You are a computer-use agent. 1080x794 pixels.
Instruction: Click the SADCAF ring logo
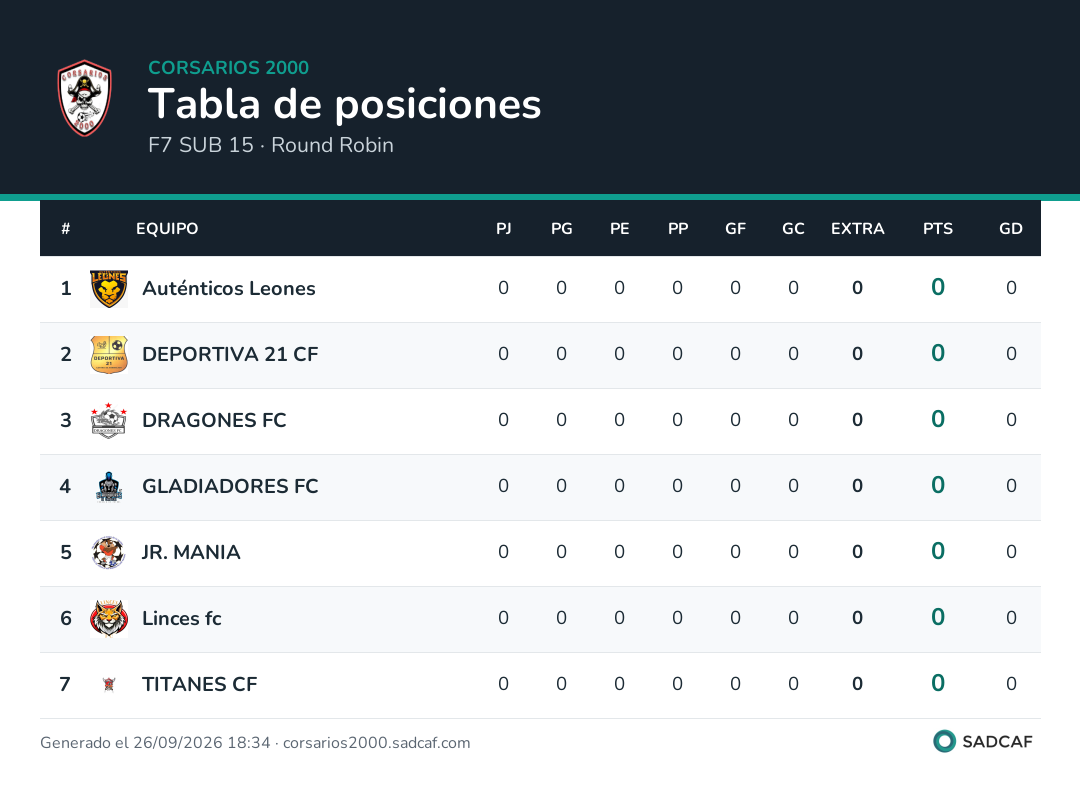[x=944, y=741]
